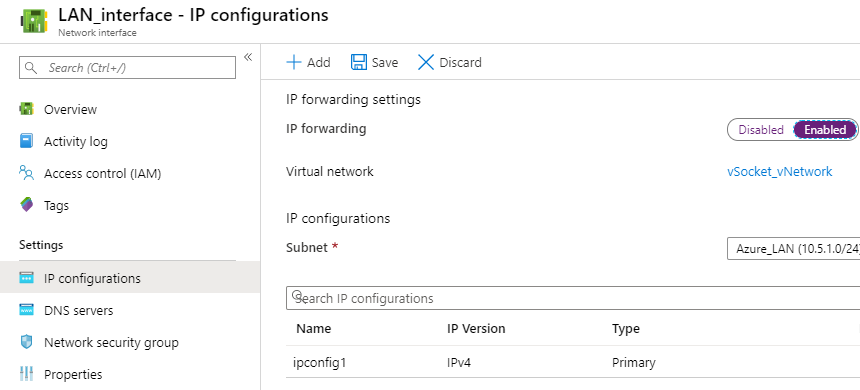
Task: Click the Tags icon
Action: [x=26, y=205]
